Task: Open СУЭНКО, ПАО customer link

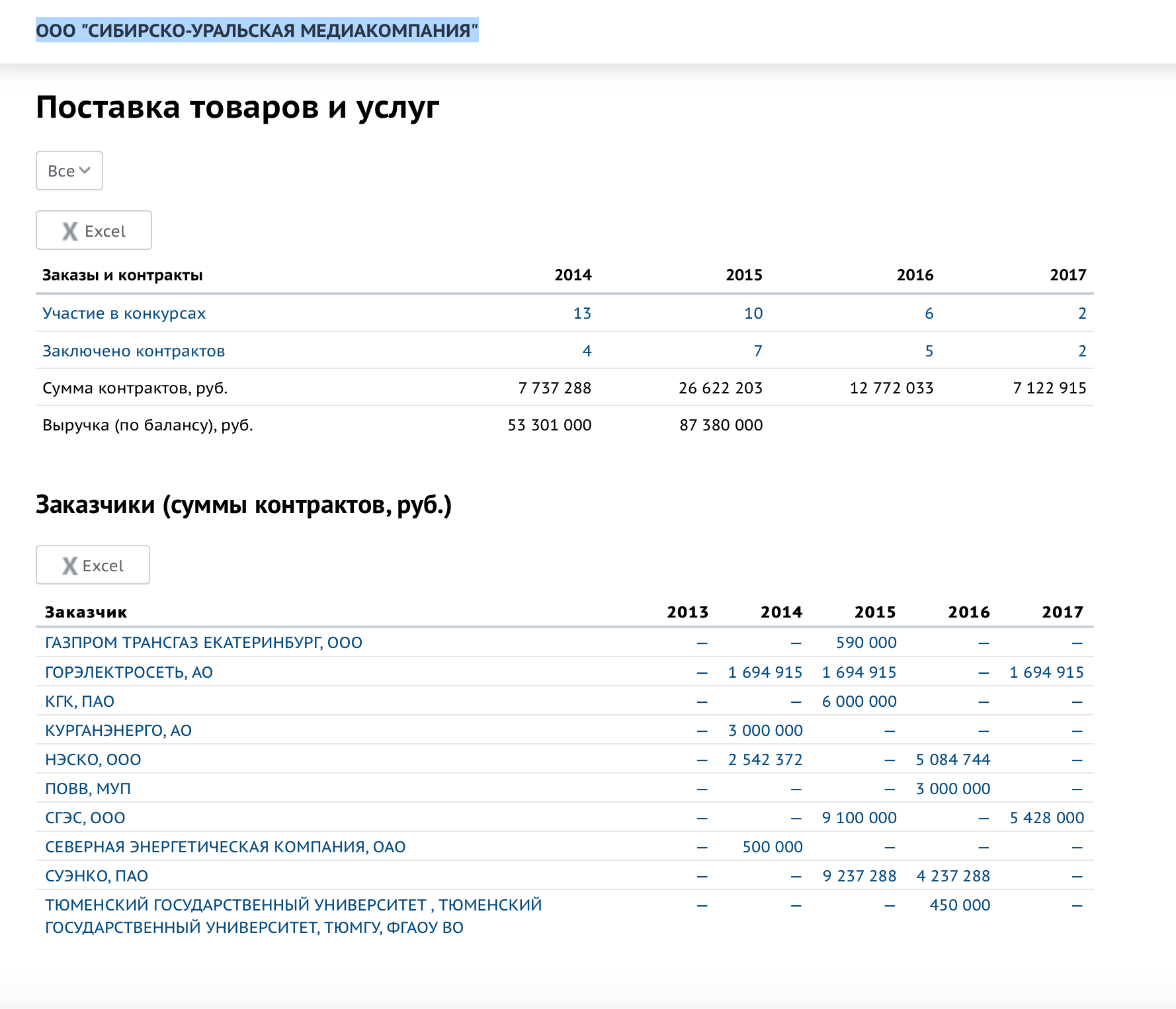Action: (97, 876)
